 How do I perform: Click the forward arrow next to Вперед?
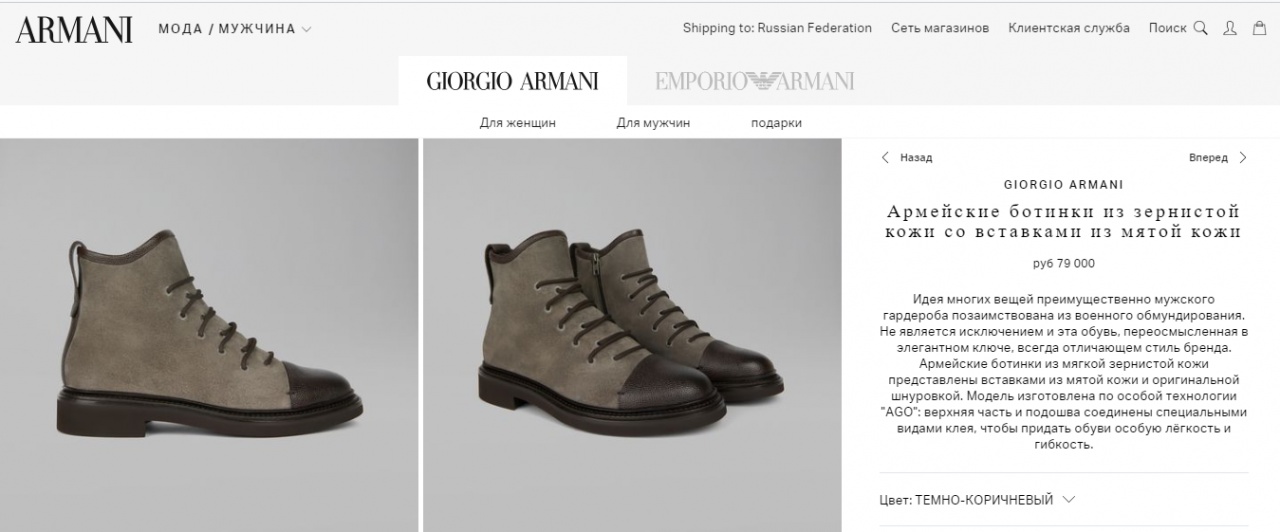click(x=1243, y=158)
